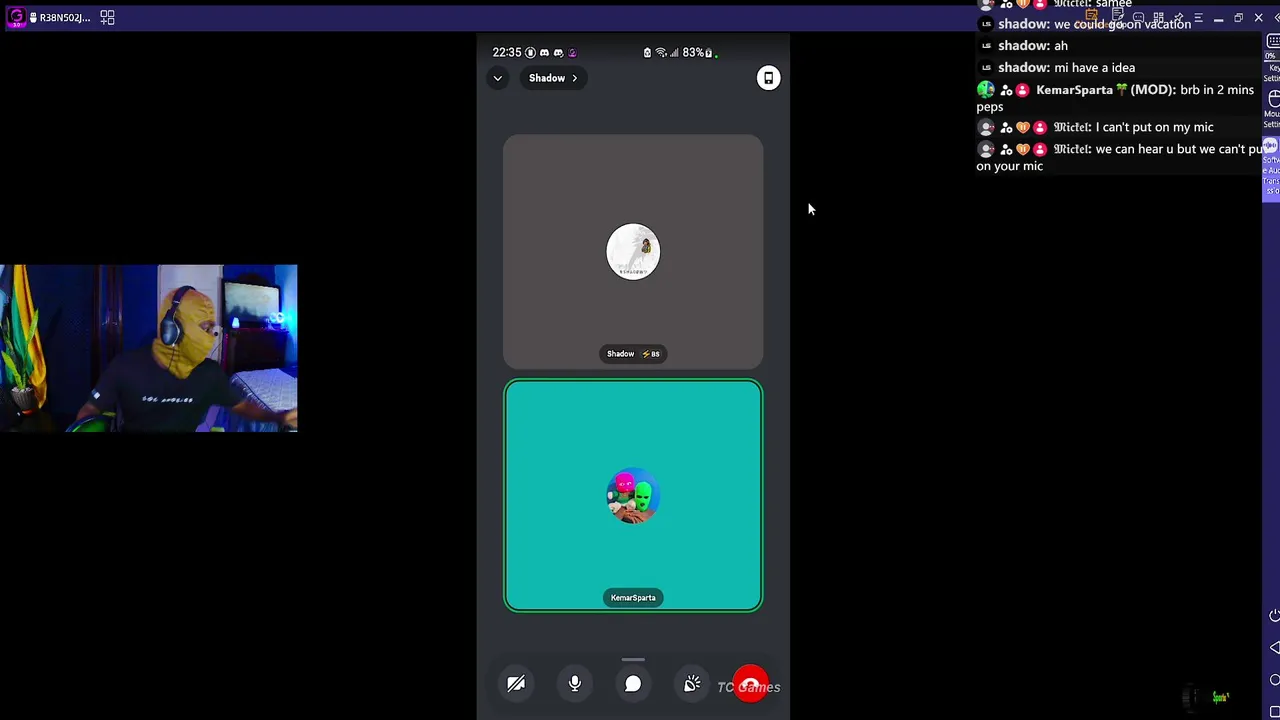Click the R38N502J device name

[64, 17]
